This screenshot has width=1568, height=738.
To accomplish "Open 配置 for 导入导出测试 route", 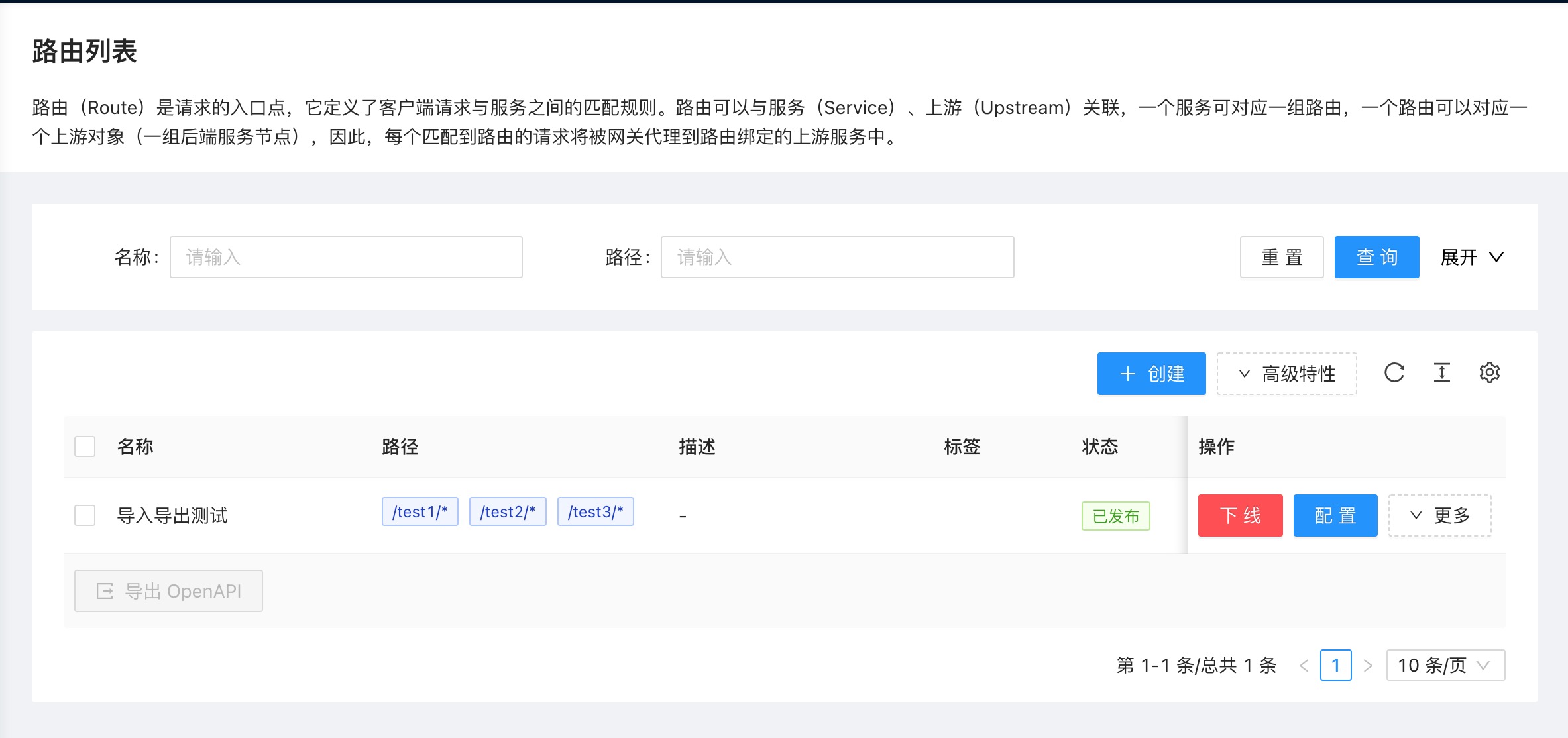I will (1335, 515).
